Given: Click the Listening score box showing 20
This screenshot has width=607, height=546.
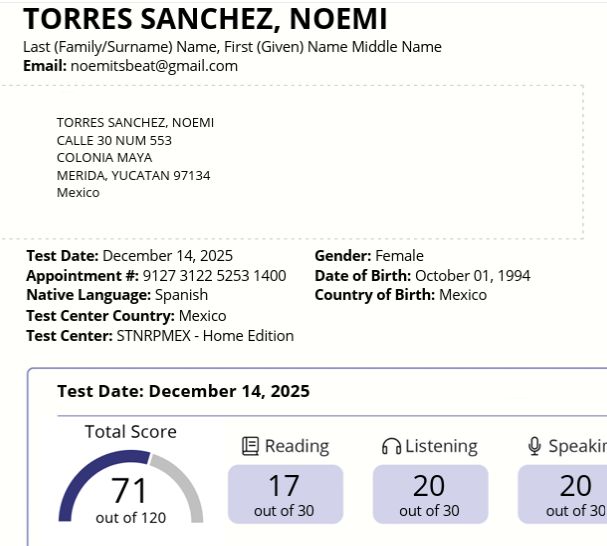Looking at the screenshot, I should [x=430, y=494].
